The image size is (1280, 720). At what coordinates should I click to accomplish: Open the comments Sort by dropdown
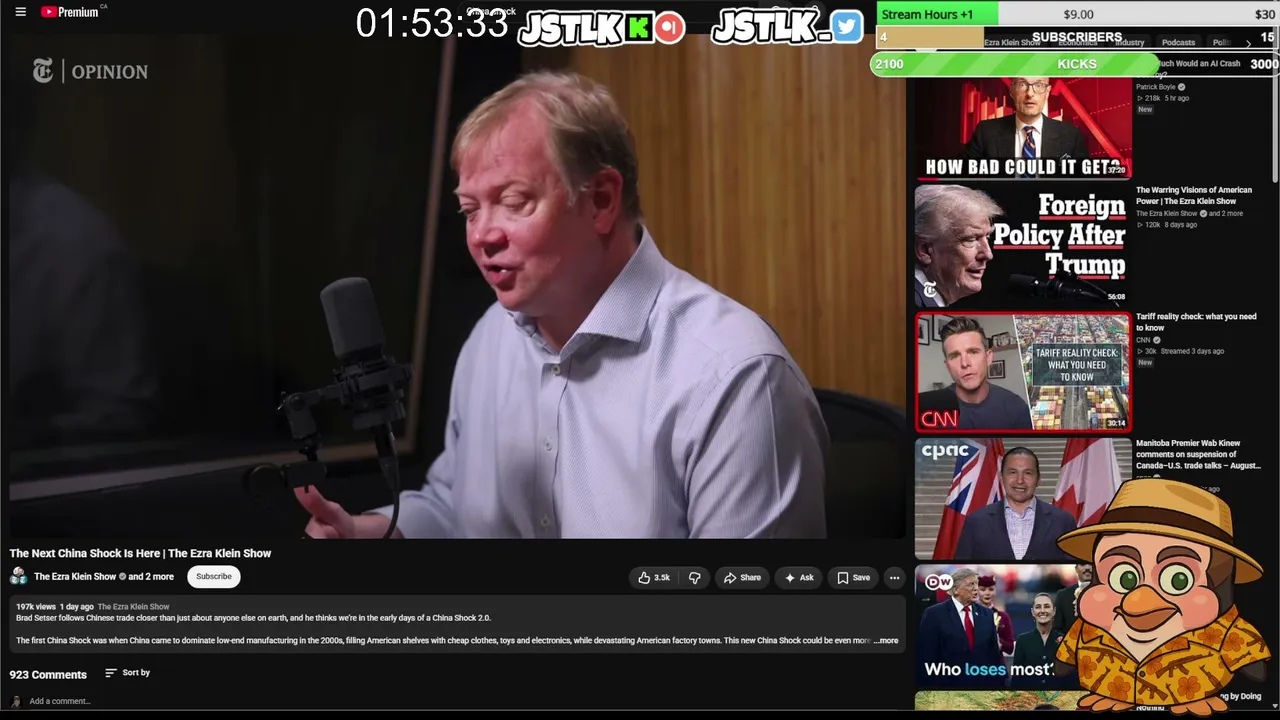[x=127, y=673]
